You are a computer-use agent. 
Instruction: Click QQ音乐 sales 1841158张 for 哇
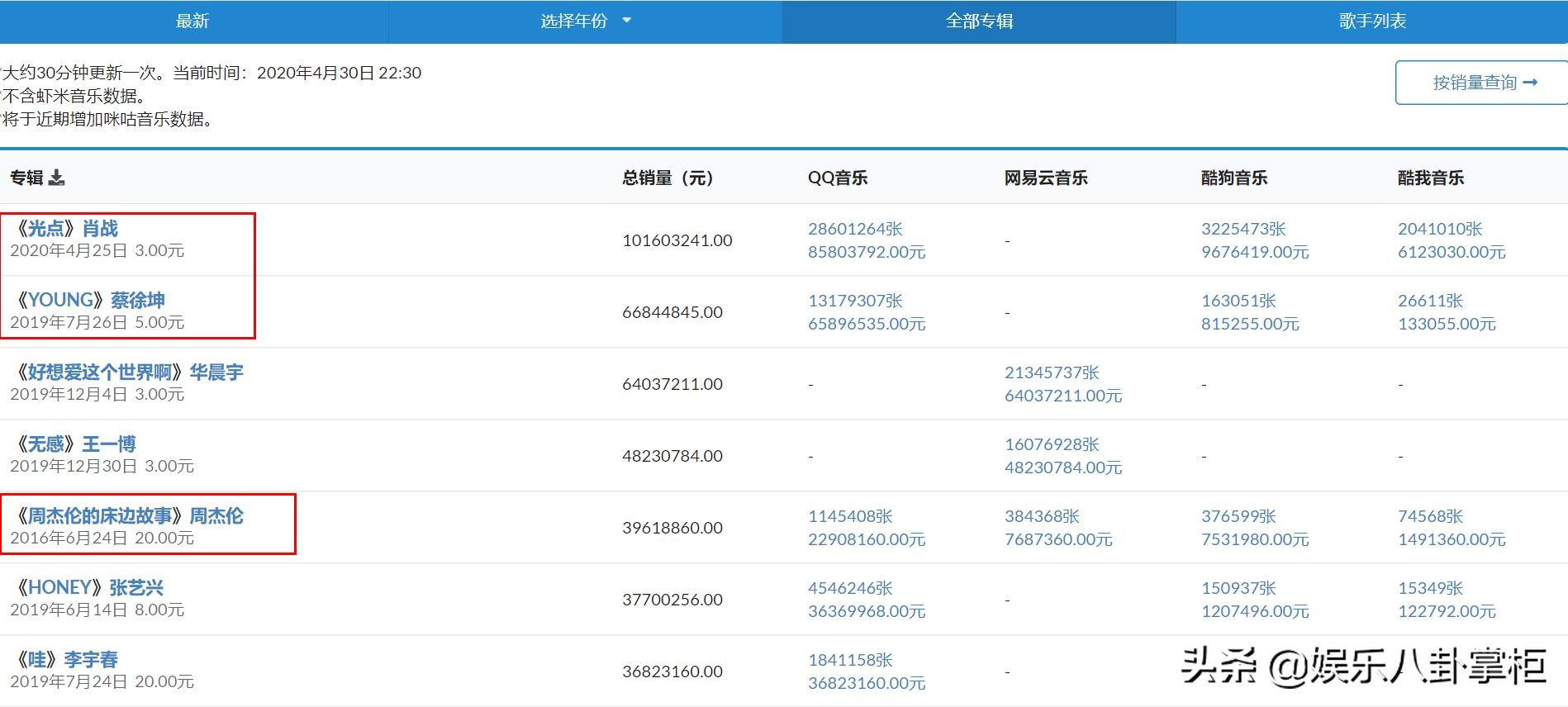(x=850, y=660)
